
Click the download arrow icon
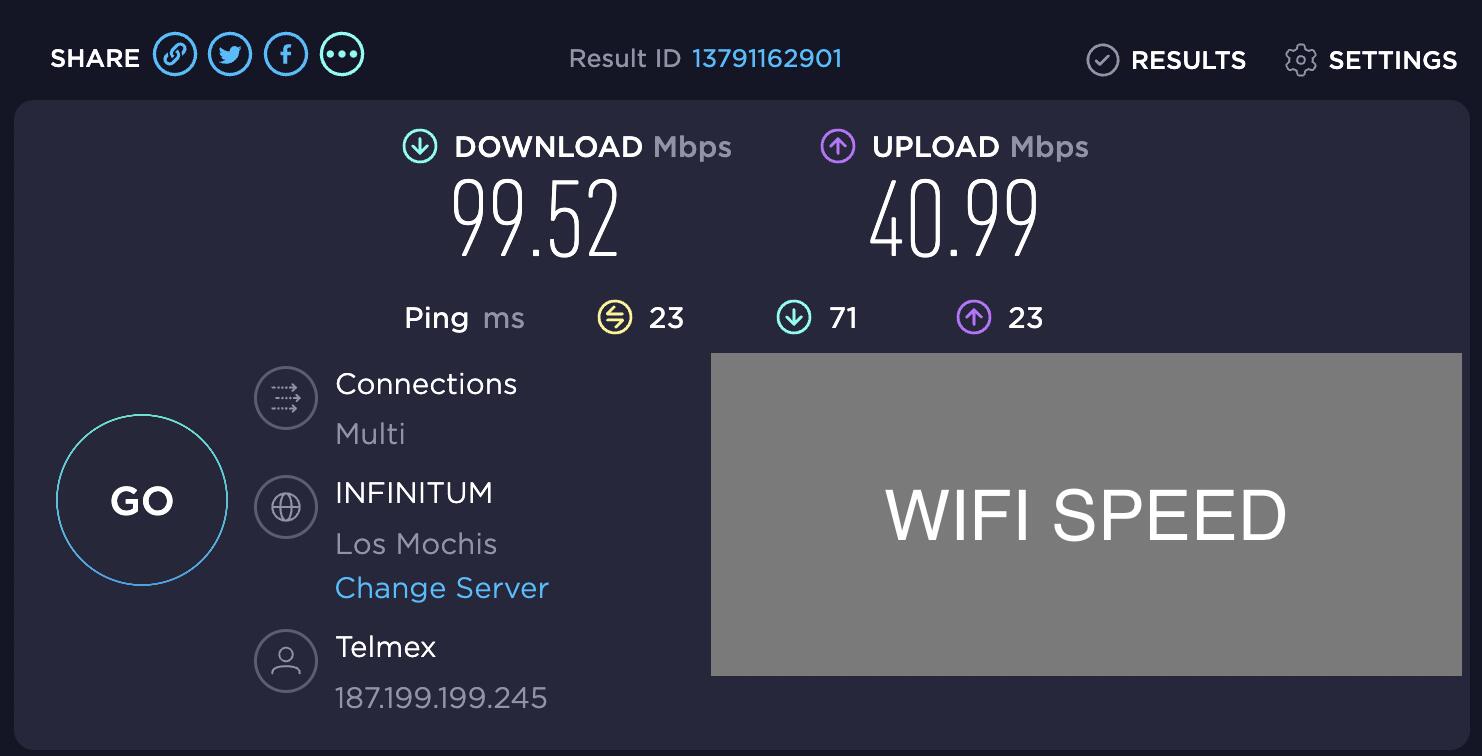[x=420, y=147]
